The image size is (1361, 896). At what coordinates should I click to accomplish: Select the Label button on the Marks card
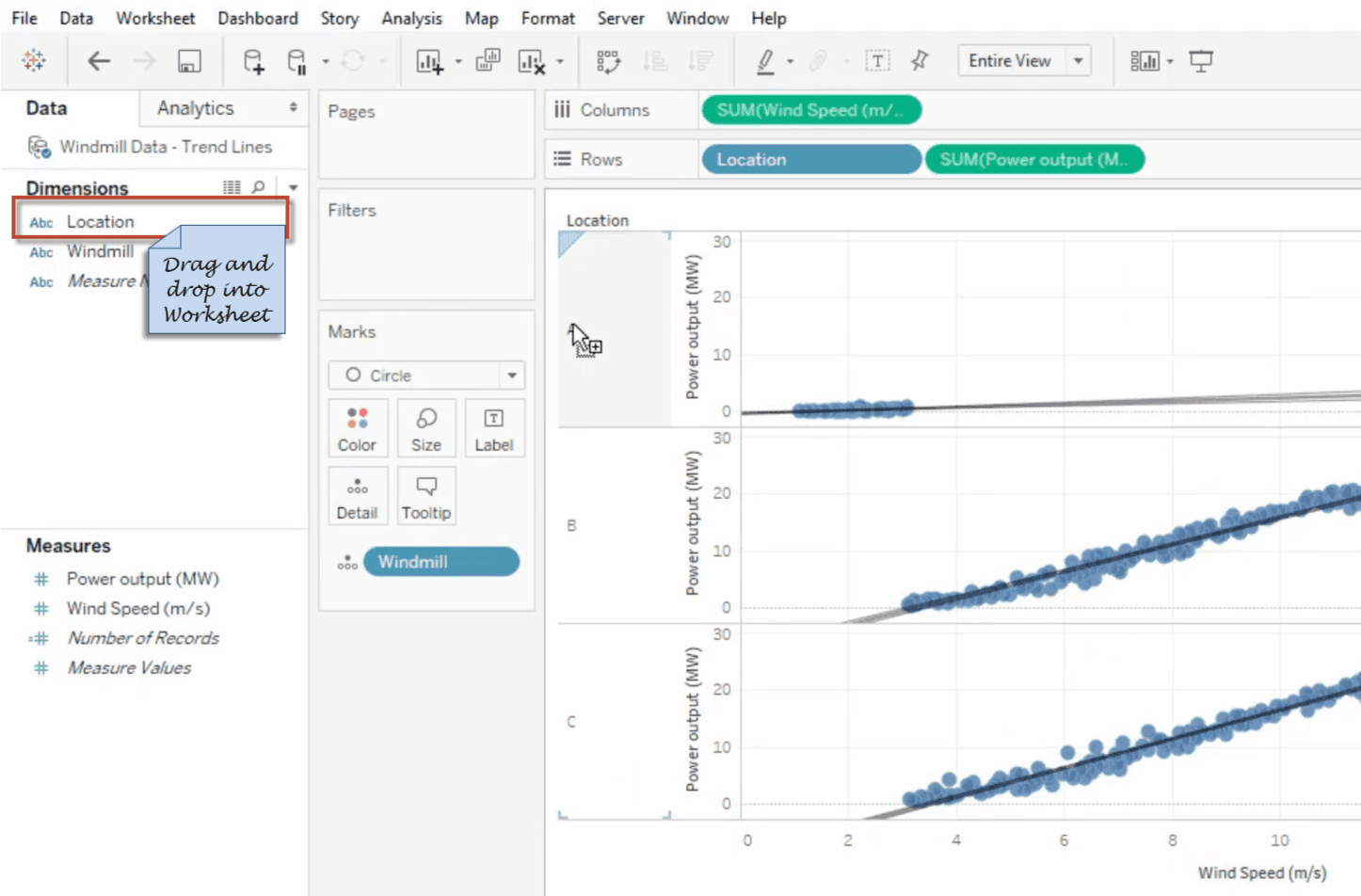[x=494, y=428]
